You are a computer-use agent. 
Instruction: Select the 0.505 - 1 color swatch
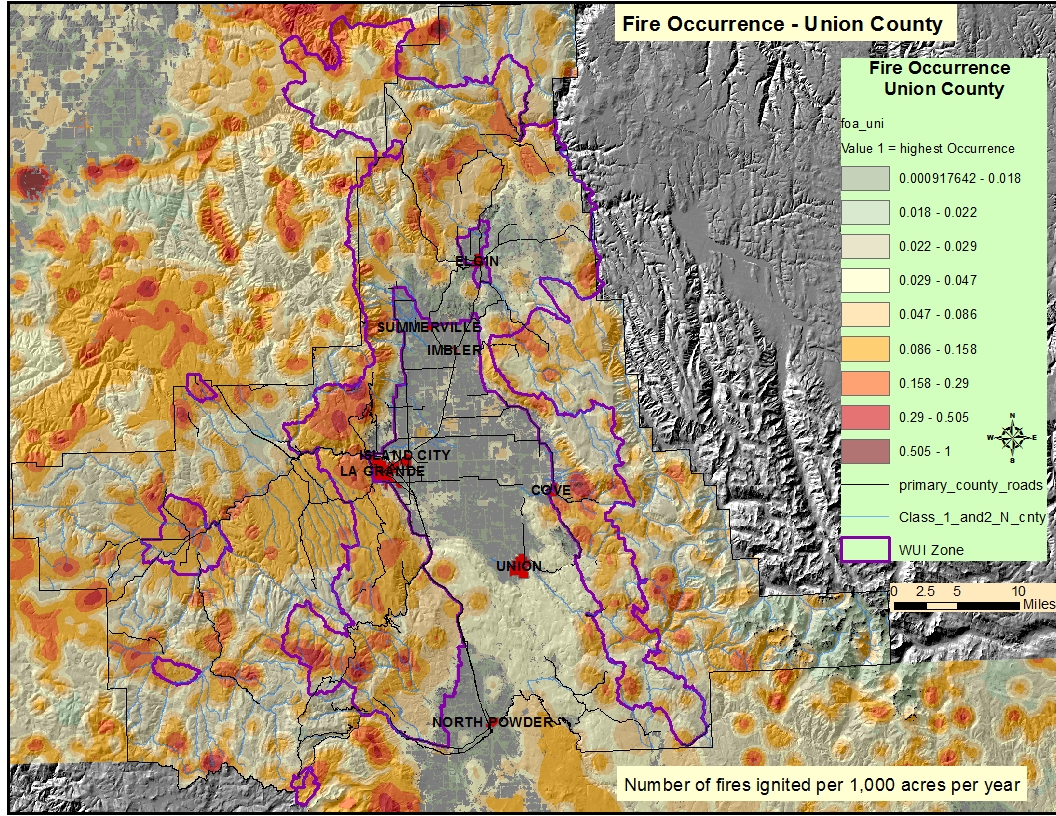point(865,451)
